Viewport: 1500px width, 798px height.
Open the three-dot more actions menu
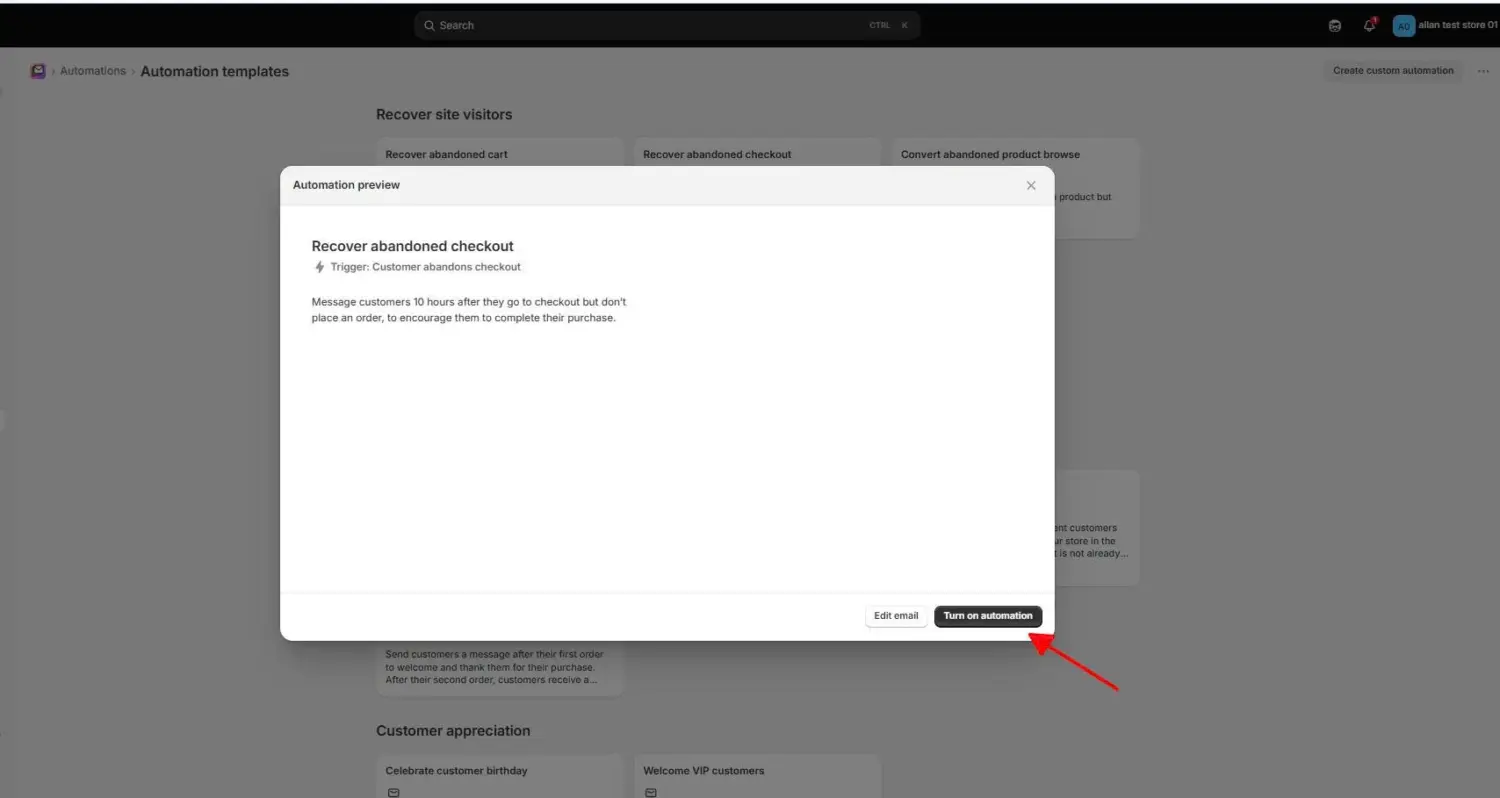(x=1483, y=71)
